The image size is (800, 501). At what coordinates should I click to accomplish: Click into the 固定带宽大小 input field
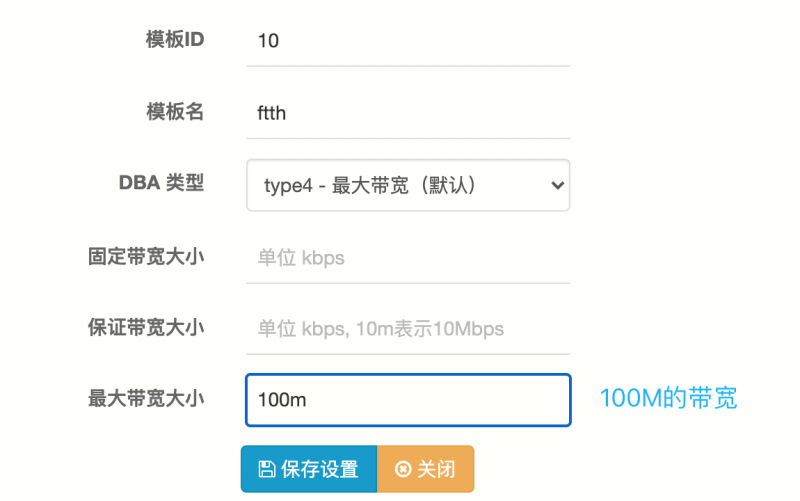point(408,258)
